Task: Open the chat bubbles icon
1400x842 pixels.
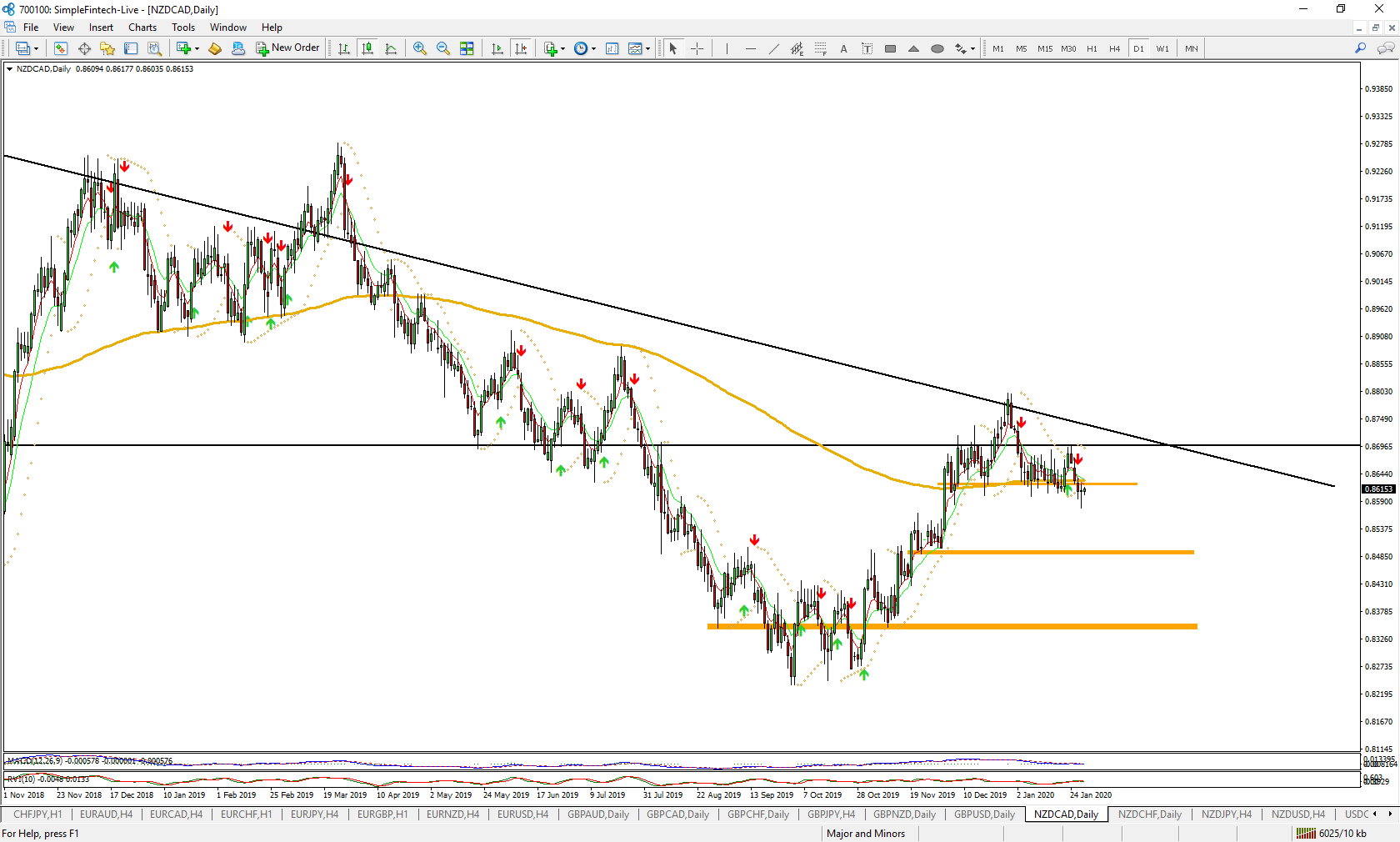Action: coord(1386,48)
